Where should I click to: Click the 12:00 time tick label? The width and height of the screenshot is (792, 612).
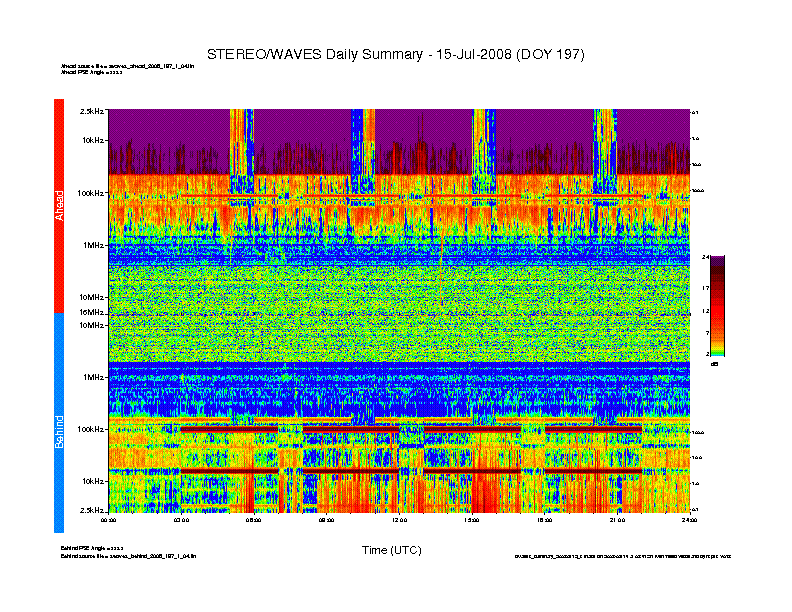pos(399,520)
